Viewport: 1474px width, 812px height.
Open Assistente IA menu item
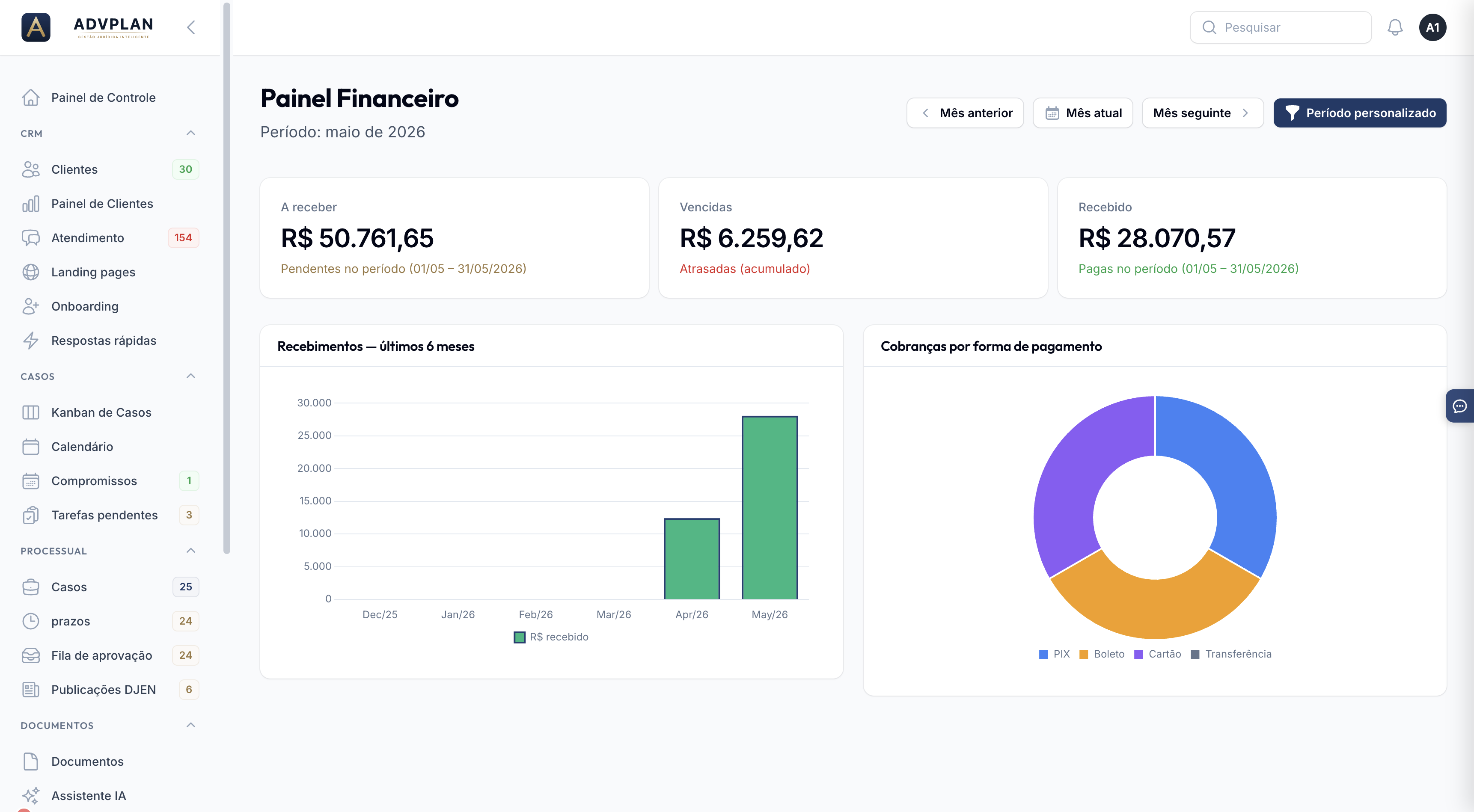click(x=110, y=795)
